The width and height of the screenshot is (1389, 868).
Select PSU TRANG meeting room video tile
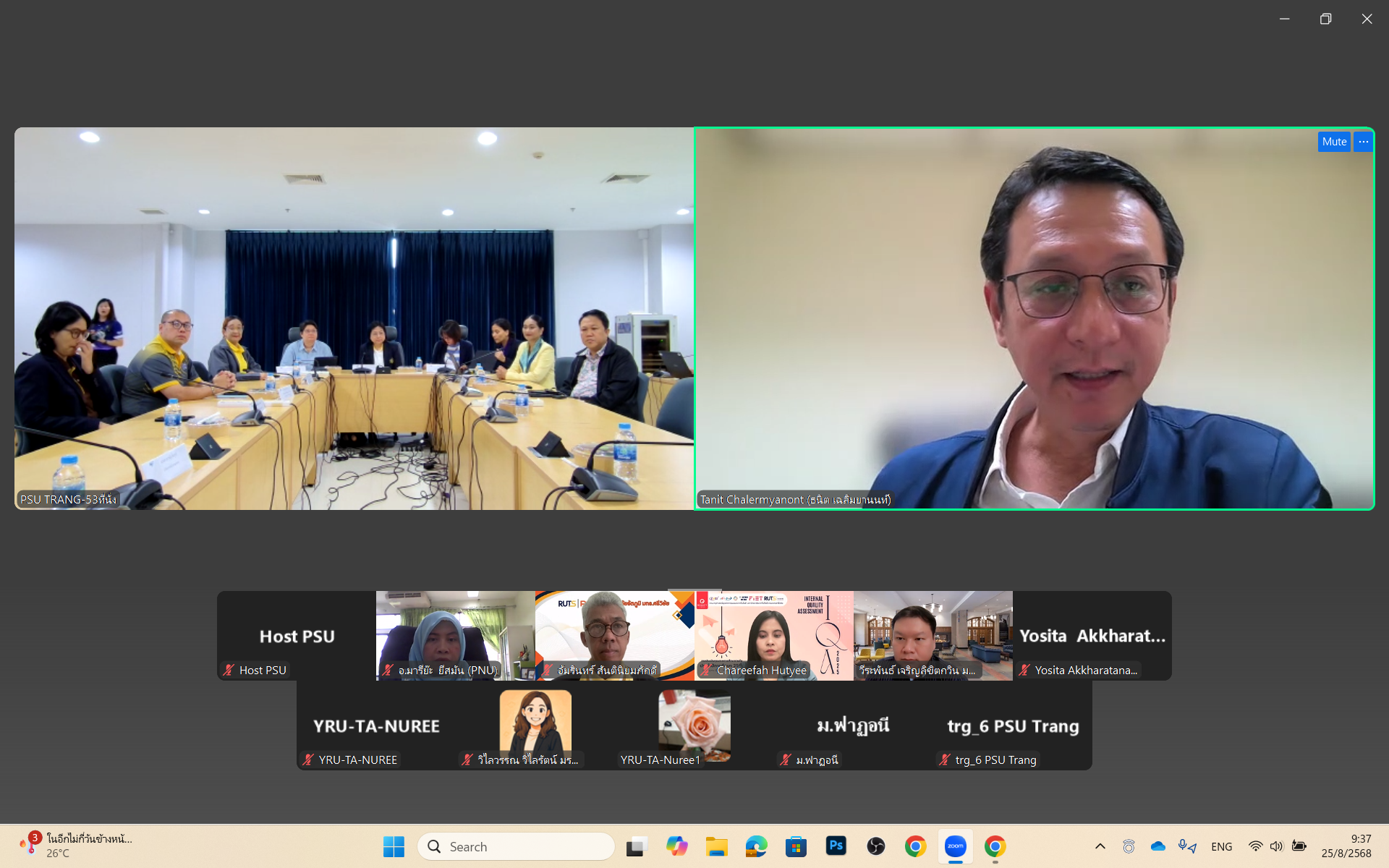[354, 318]
